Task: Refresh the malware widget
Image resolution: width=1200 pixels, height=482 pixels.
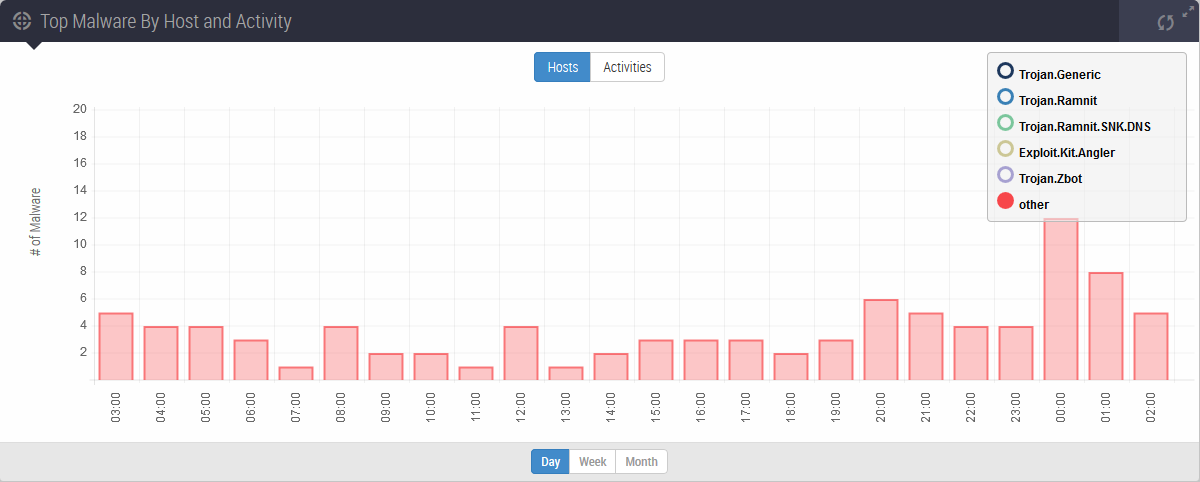Action: (1164, 22)
